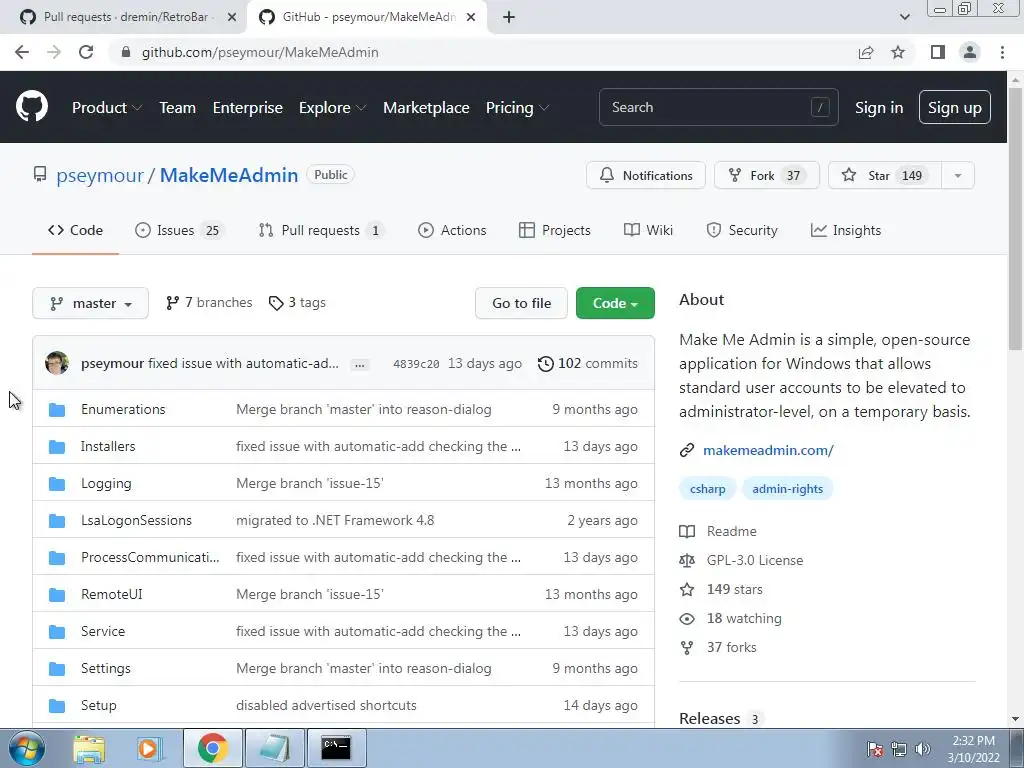Expand the green Code dropdown button

click(615, 303)
